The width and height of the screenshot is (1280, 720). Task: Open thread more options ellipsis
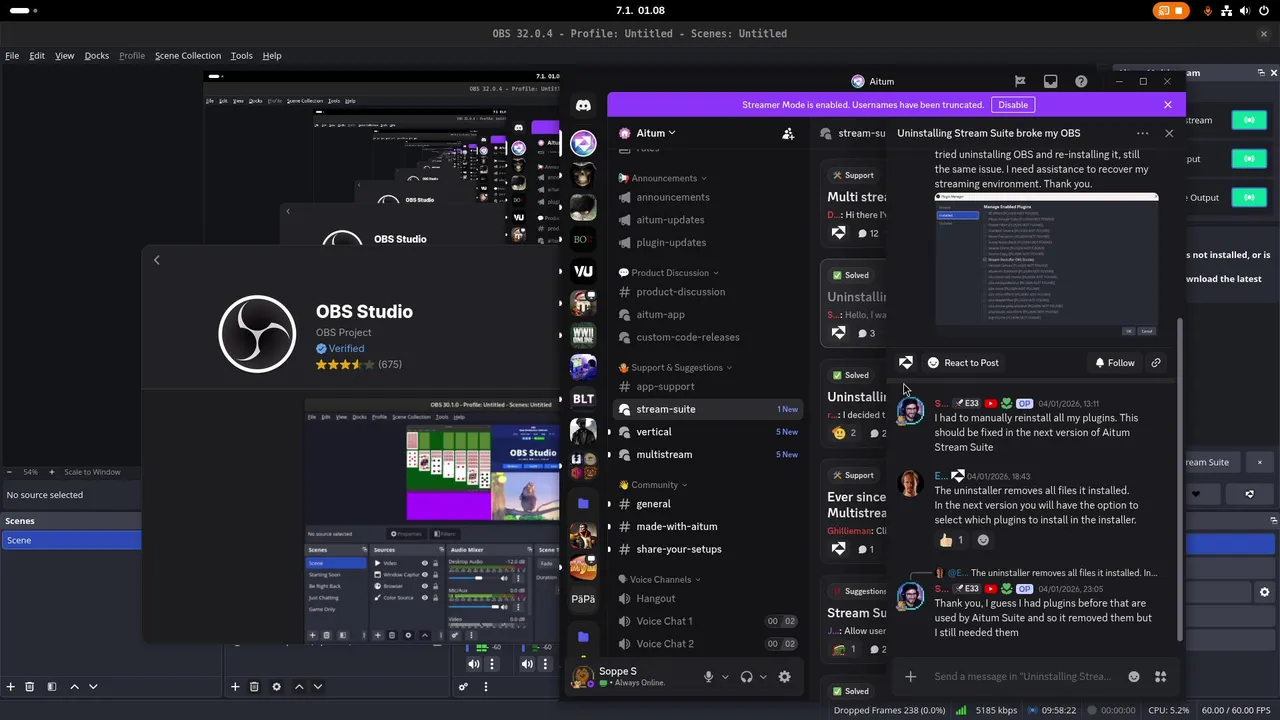[1143, 133]
